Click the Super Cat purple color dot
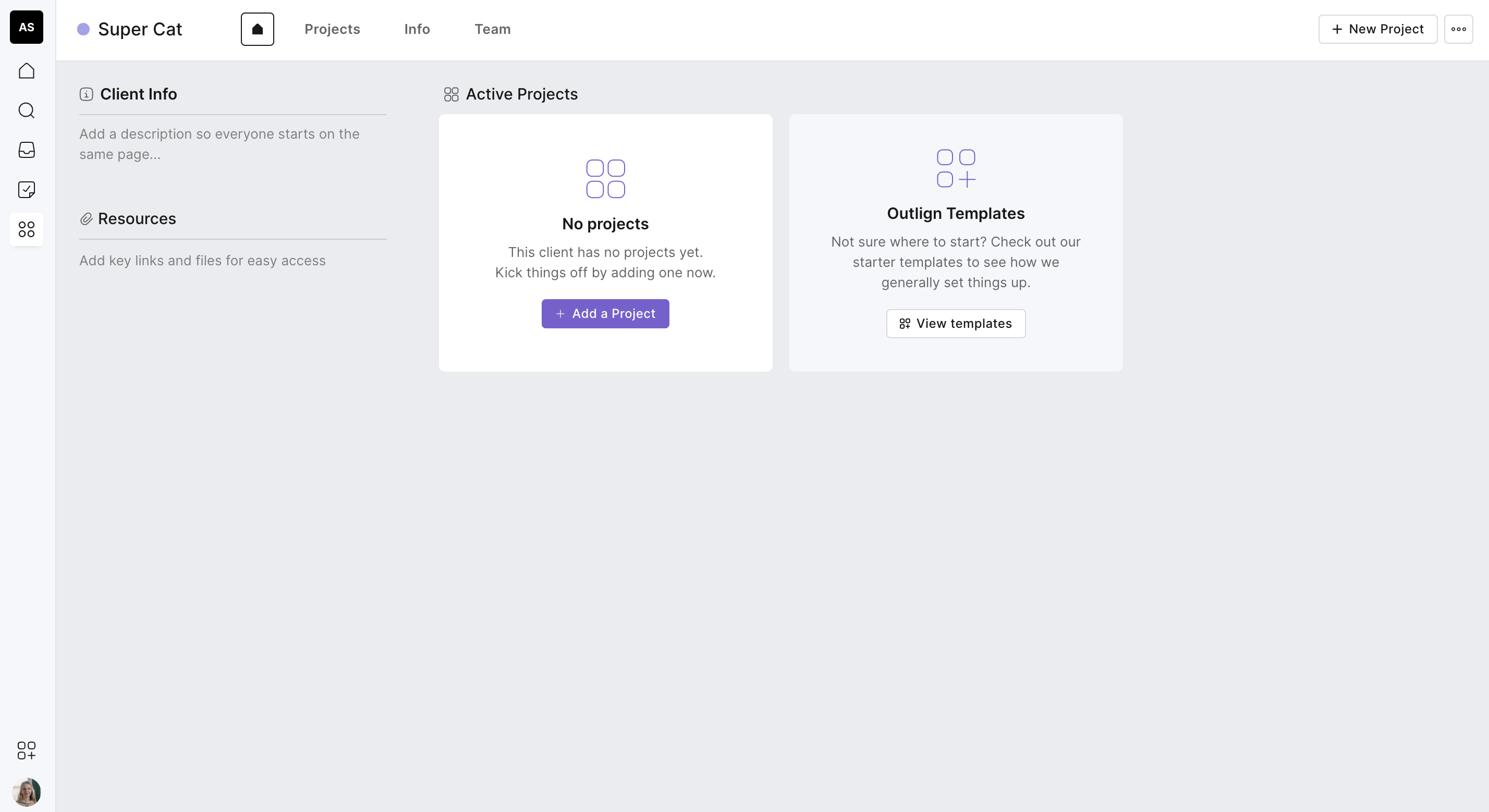This screenshot has height=812, width=1489. pos(83,29)
